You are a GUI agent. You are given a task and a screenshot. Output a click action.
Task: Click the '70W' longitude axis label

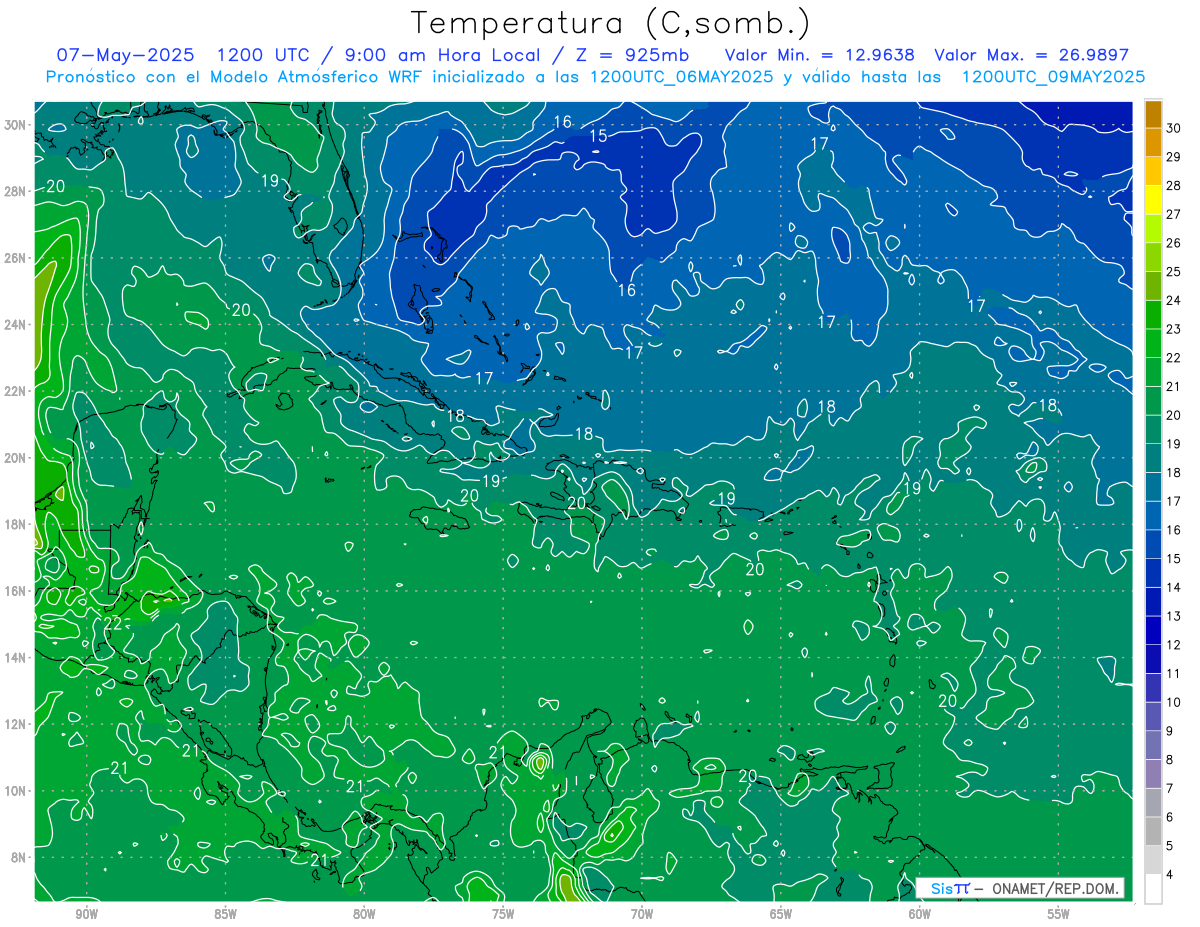tap(642, 914)
